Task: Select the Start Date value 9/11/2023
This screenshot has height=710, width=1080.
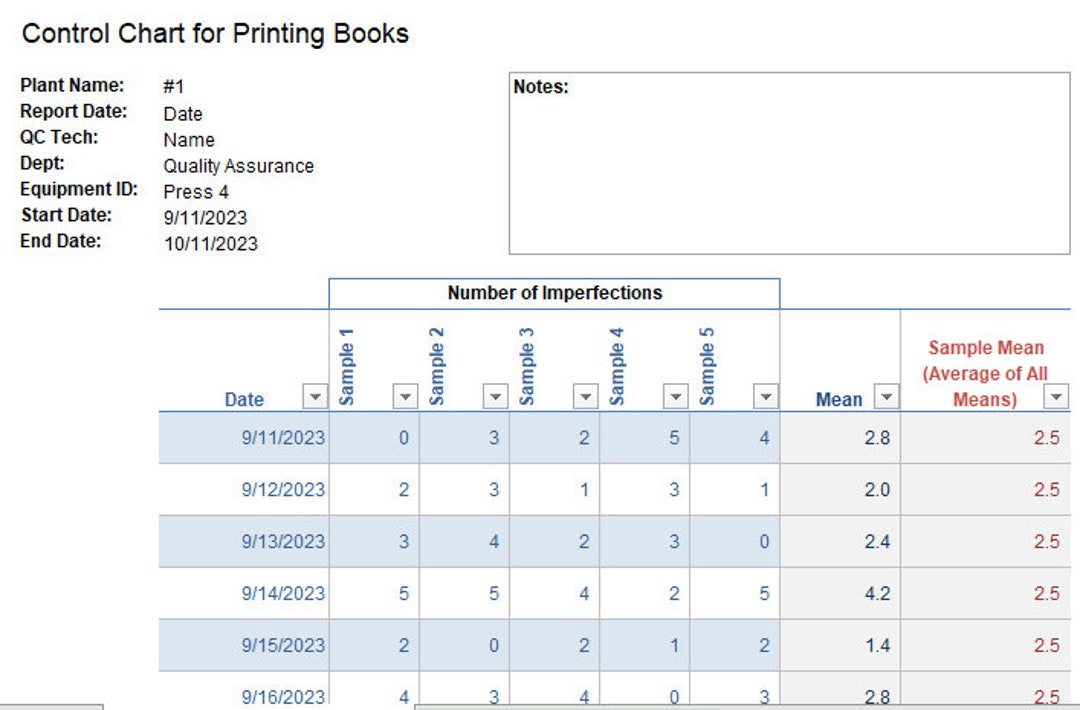Action: coord(205,217)
